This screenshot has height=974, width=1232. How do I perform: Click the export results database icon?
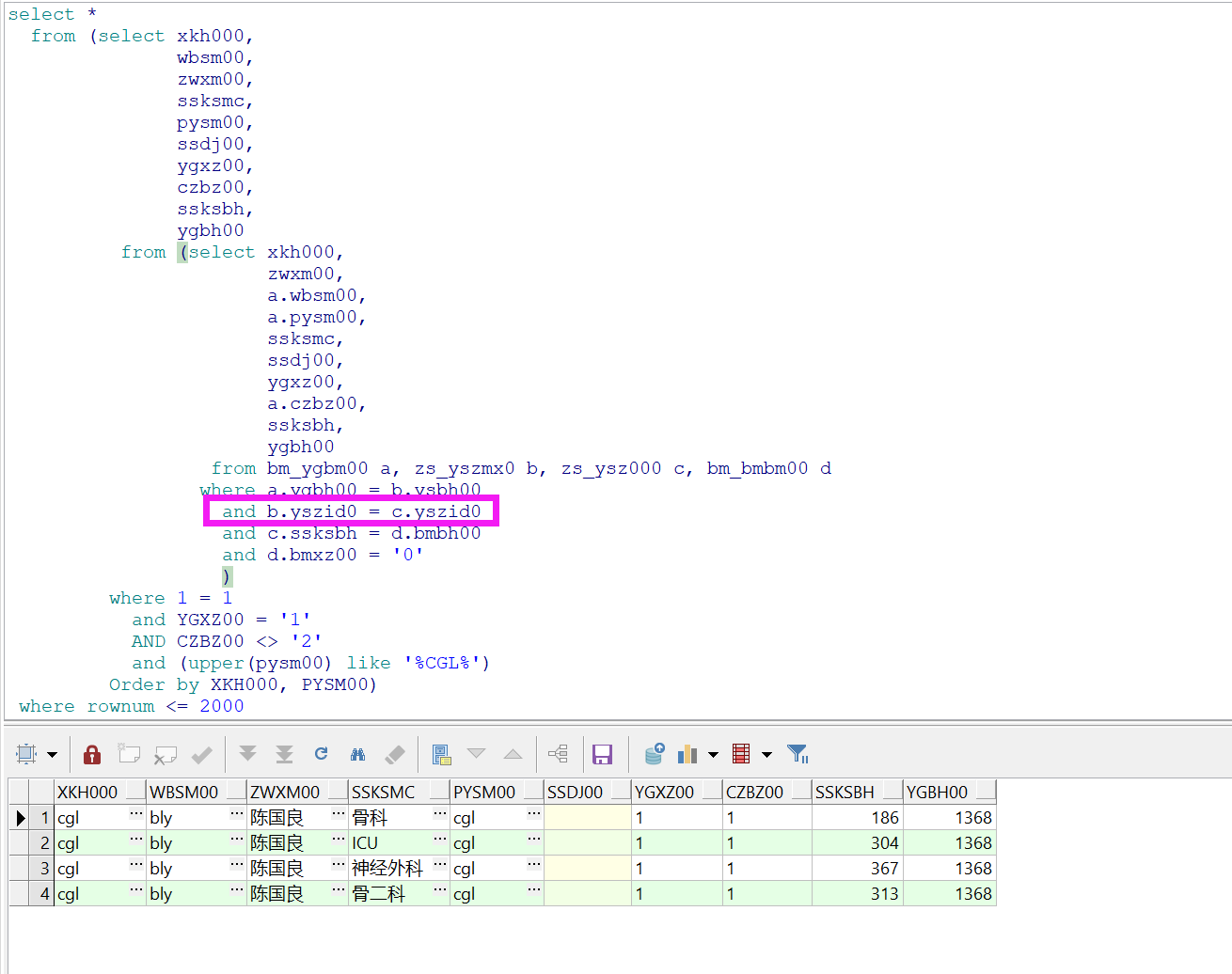point(655,754)
